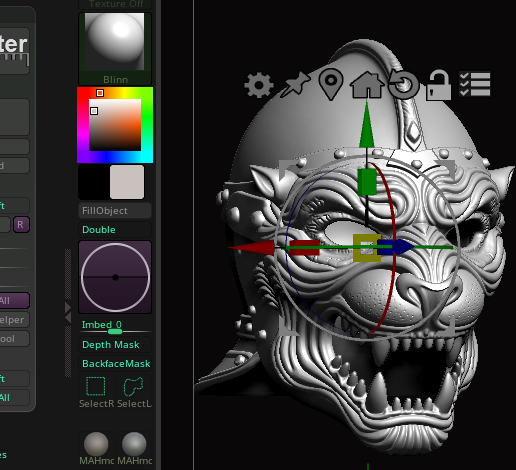The width and height of the screenshot is (516, 470).
Task: Click the sticky mode pin icon
Action: click(x=295, y=84)
